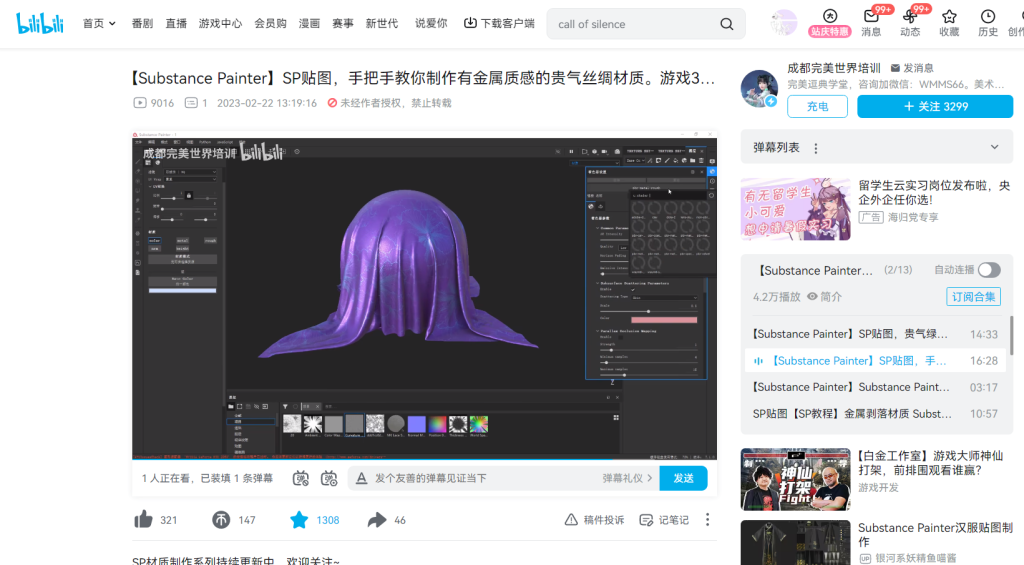Select currently playing item 16:28
This screenshot has width=1024, height=565.
pyautogui.click(x=874, y=361)
